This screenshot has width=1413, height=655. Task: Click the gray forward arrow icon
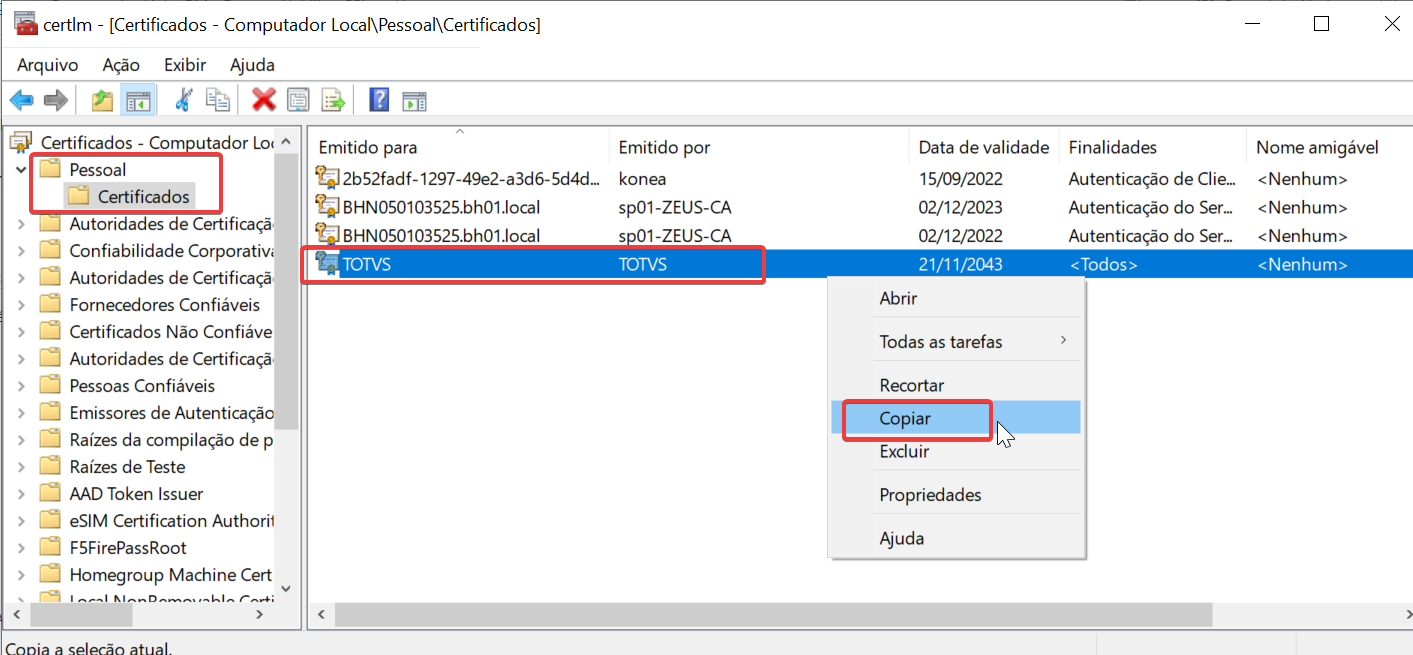56,100
